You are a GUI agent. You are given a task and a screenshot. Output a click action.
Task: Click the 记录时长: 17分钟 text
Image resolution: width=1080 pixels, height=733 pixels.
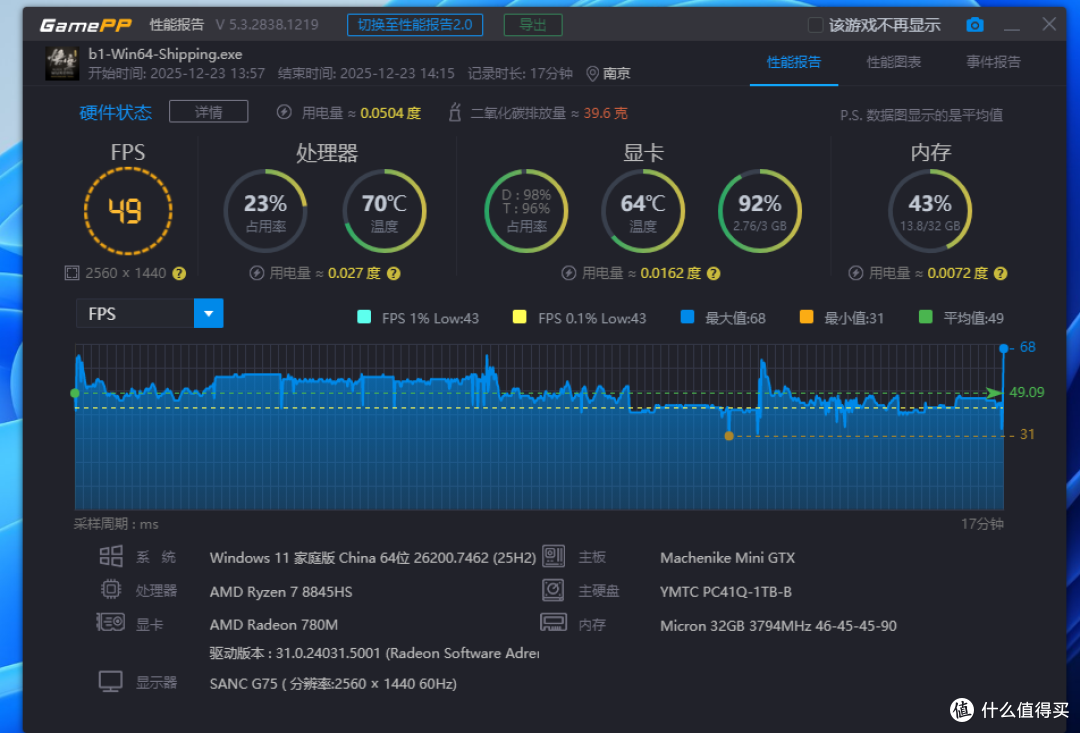520,74
